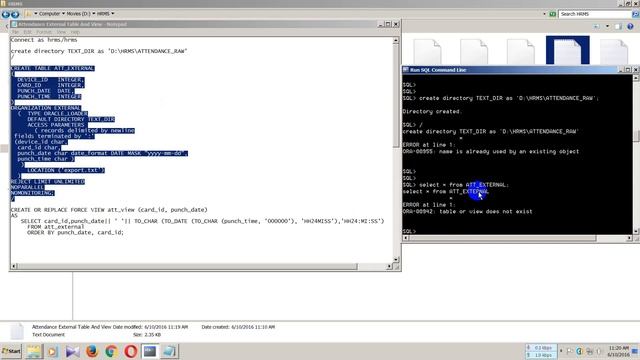Switch to the Notepad taskbar button
Screen dimensions: 640x360
click(x=169, y=351)
